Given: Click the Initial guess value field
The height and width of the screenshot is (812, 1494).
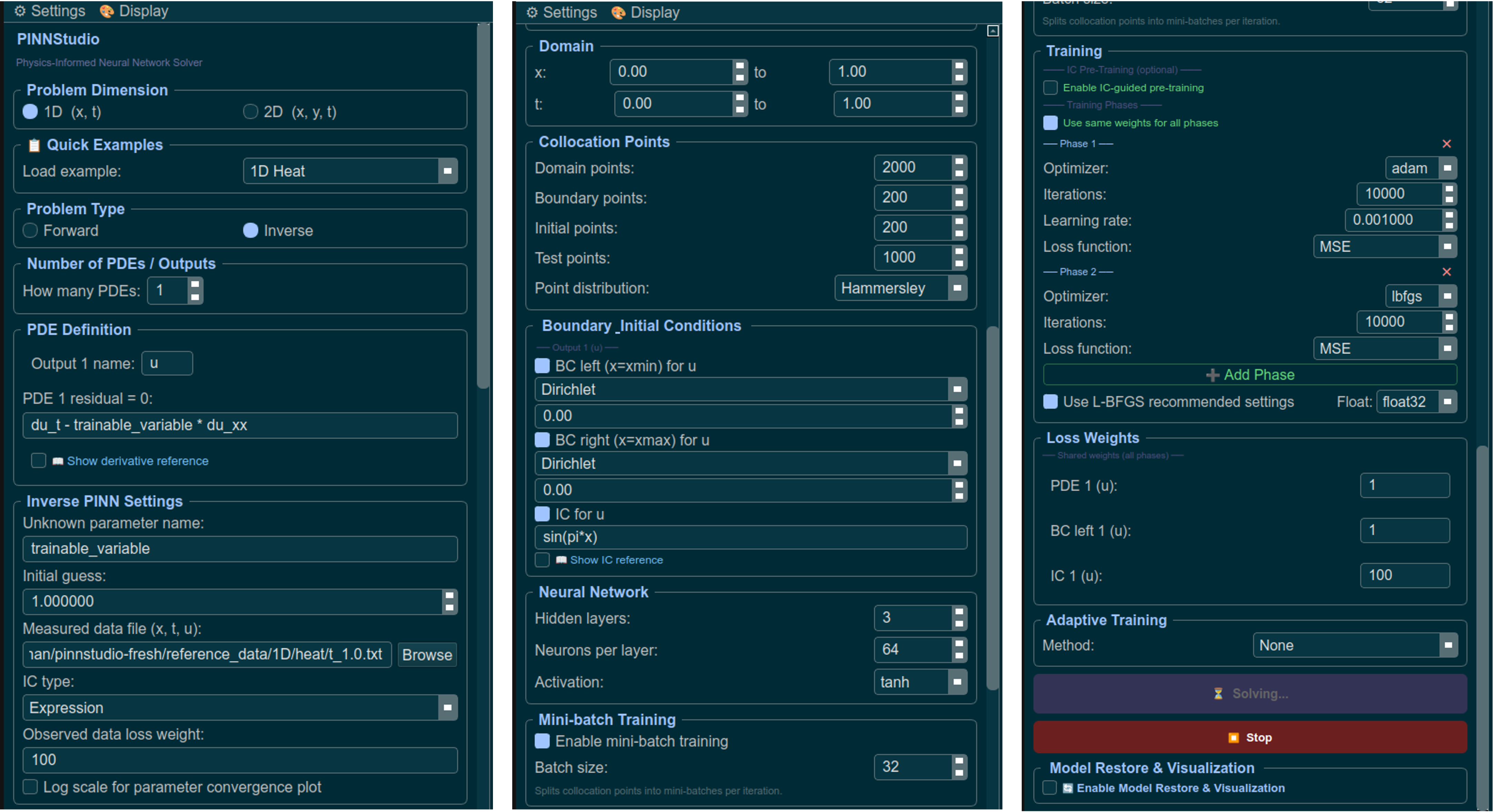Looking at the screenshot, I should pyautogui.click(x=240, y=601).
